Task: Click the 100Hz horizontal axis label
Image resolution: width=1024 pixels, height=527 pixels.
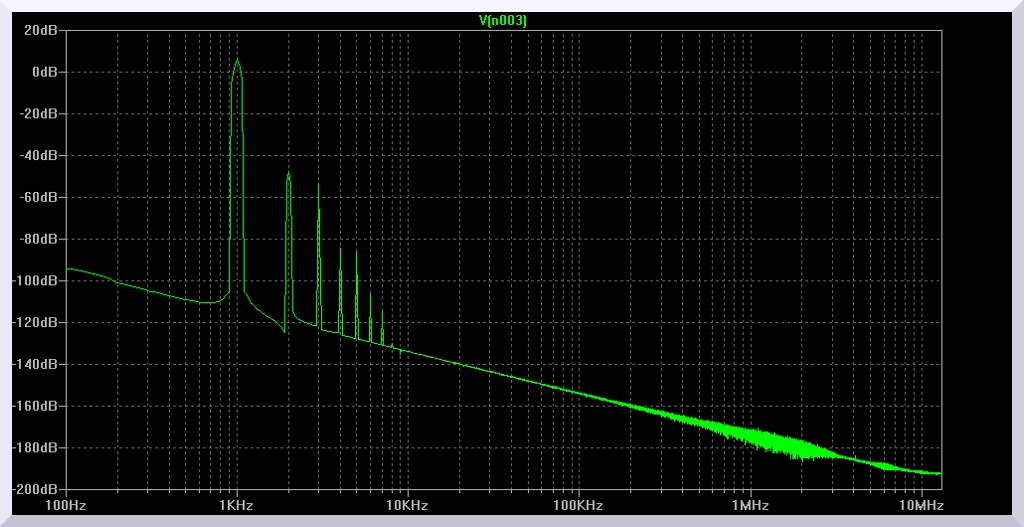Action: pyautogui.click(x=66, y=505)
